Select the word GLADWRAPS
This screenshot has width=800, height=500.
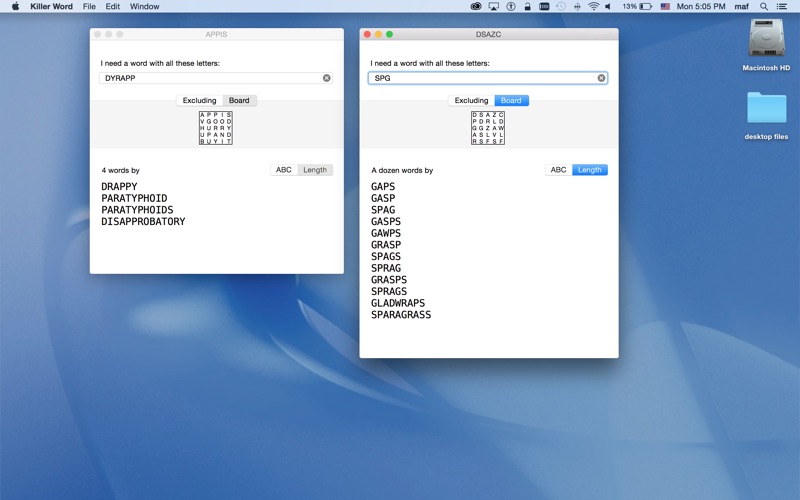398,304
